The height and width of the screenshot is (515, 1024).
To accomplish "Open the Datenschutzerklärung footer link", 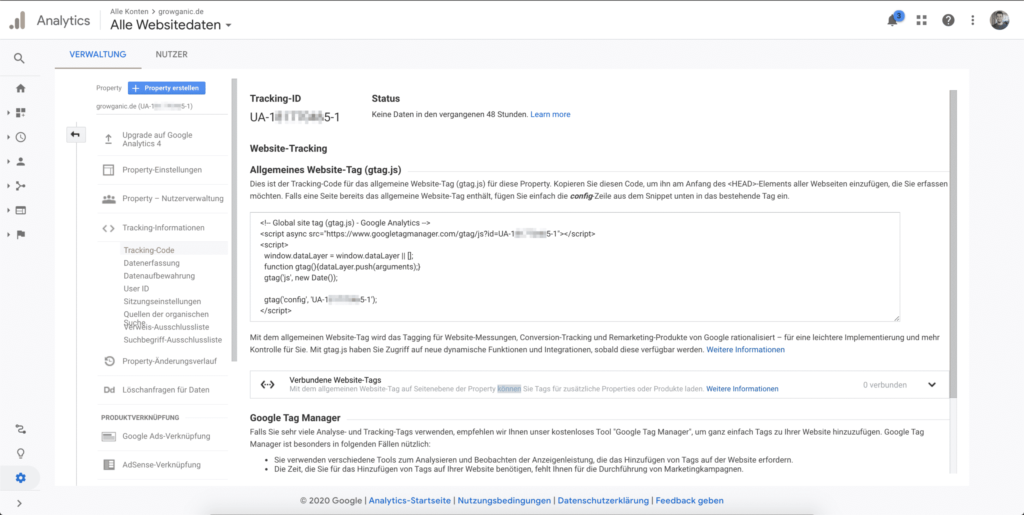I will (603, 501).
